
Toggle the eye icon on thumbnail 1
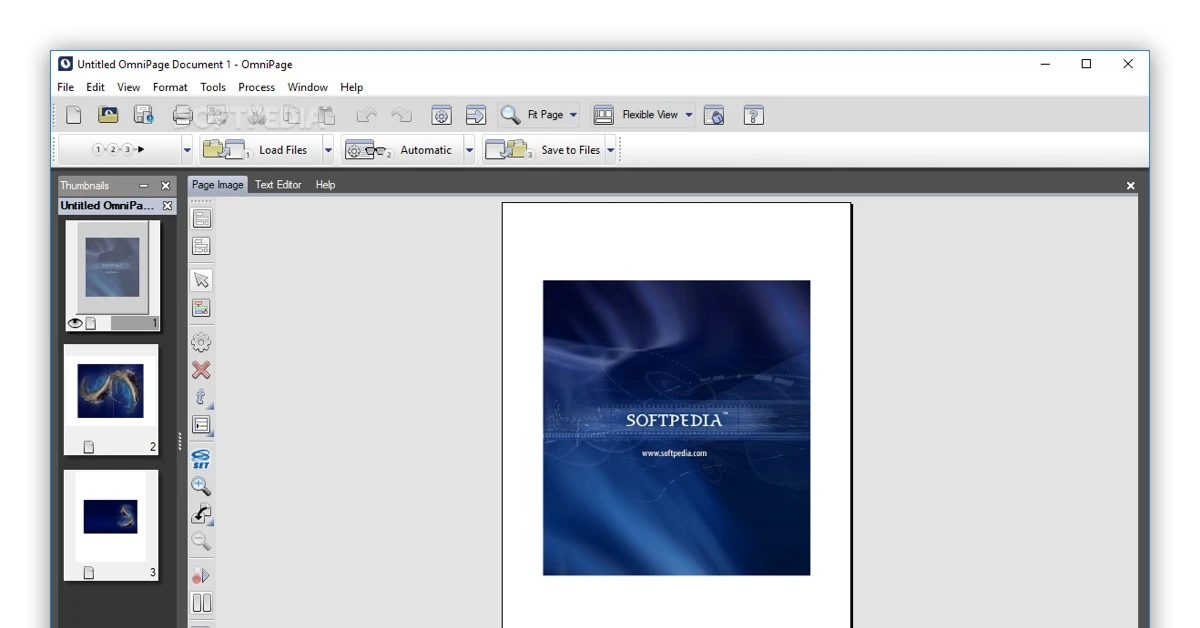pyautogui.click(x=75, y=323)
